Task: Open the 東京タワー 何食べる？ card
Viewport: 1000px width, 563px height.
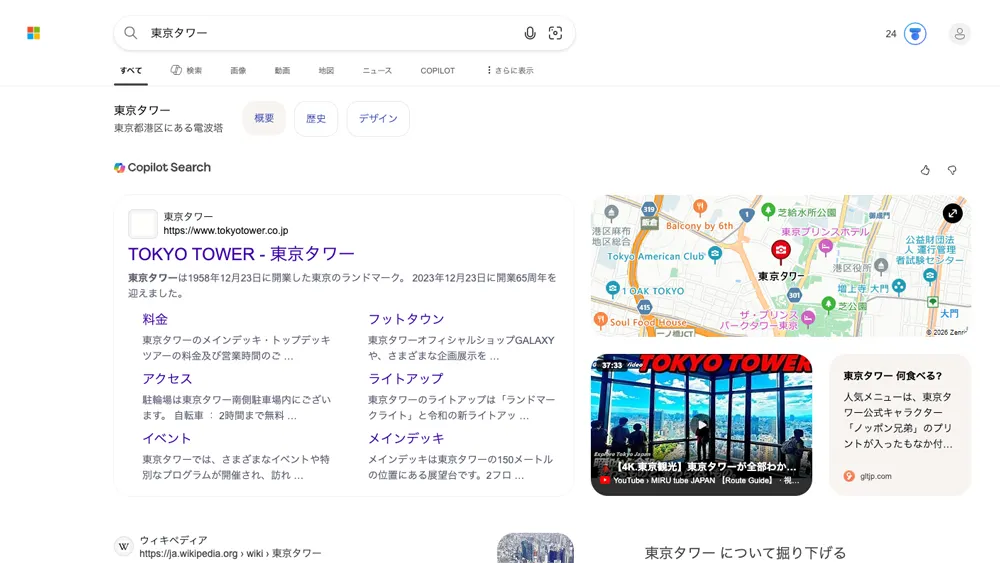Action: coord(900,425)
